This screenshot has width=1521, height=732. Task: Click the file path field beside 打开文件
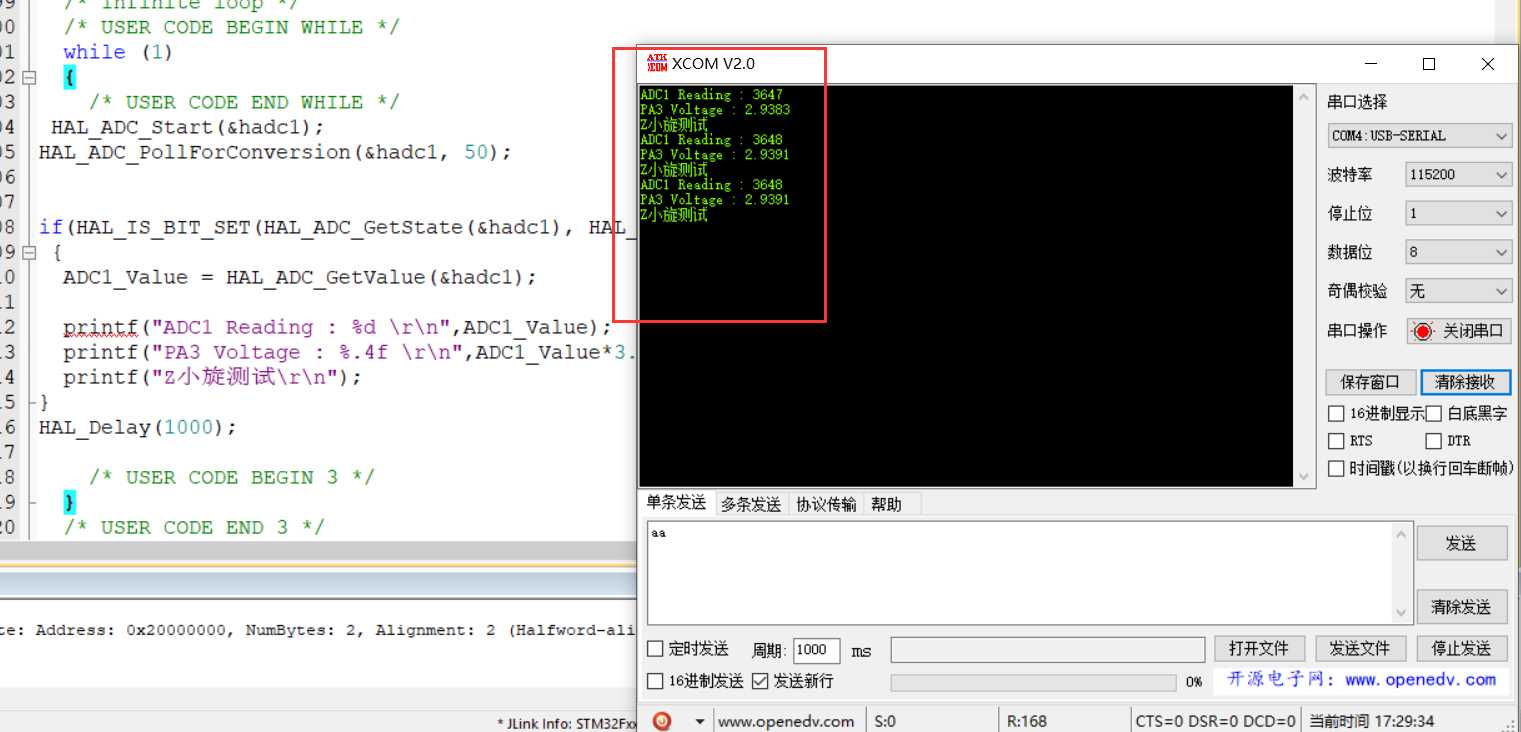[x=1047, y=650]
